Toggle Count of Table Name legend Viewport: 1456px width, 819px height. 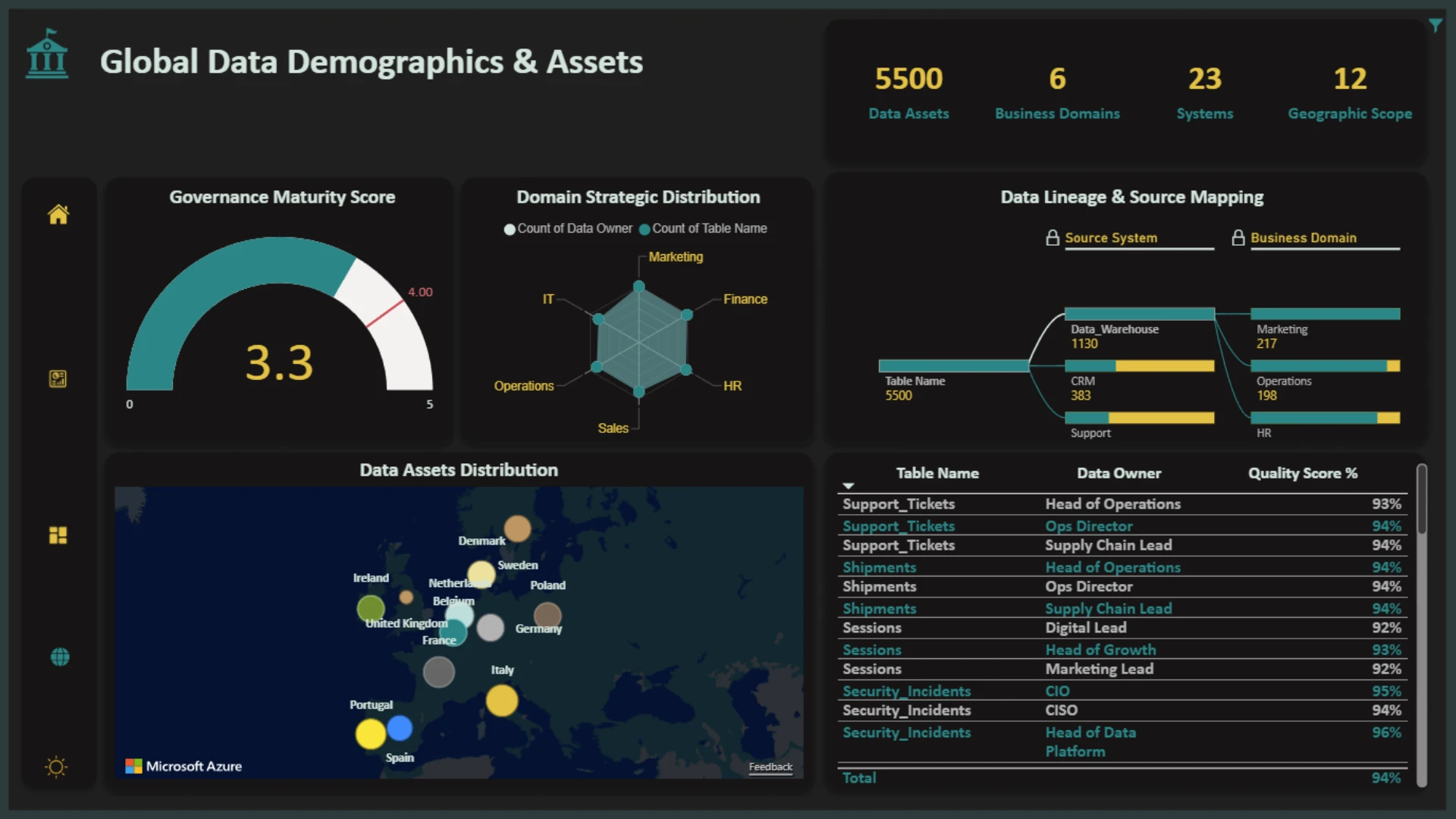click(x=703, y=228)
